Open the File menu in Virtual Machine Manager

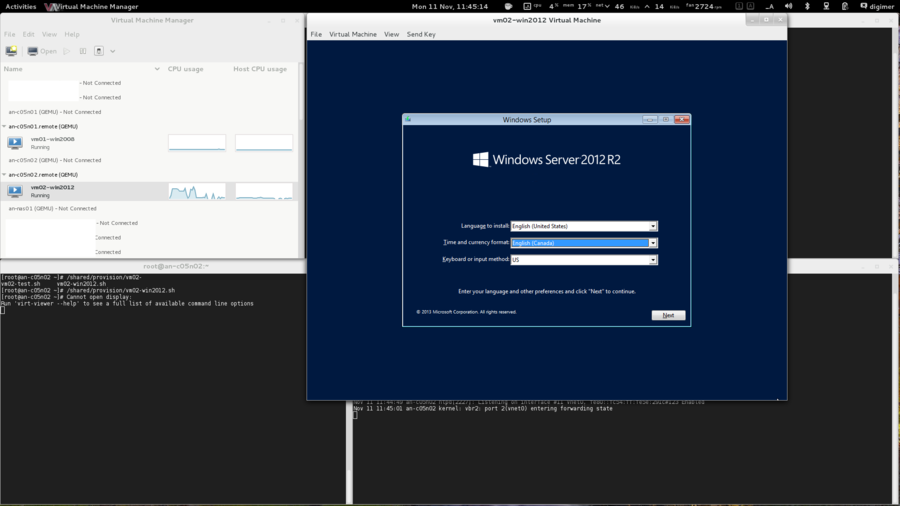tap(10, 34)
